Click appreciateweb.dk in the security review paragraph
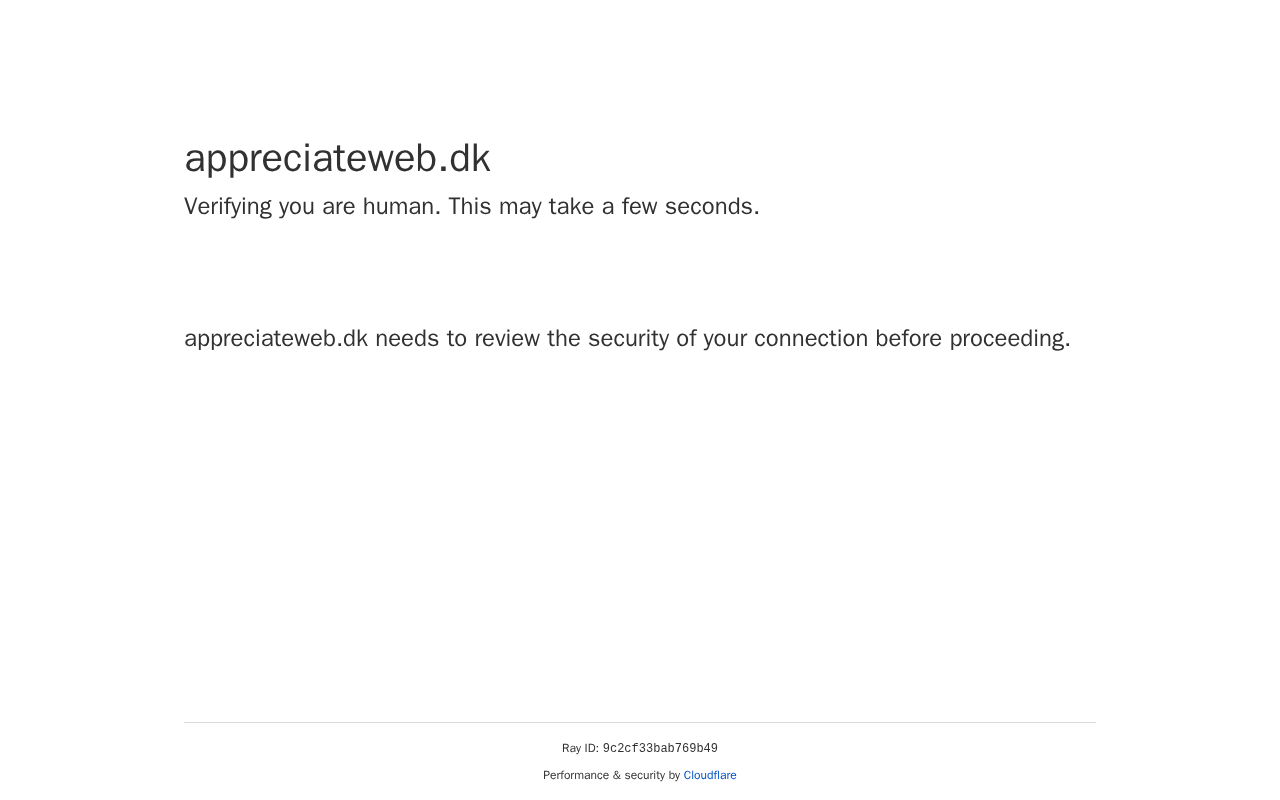This screenshot has width=1280, height=800. tap(276, 339)
